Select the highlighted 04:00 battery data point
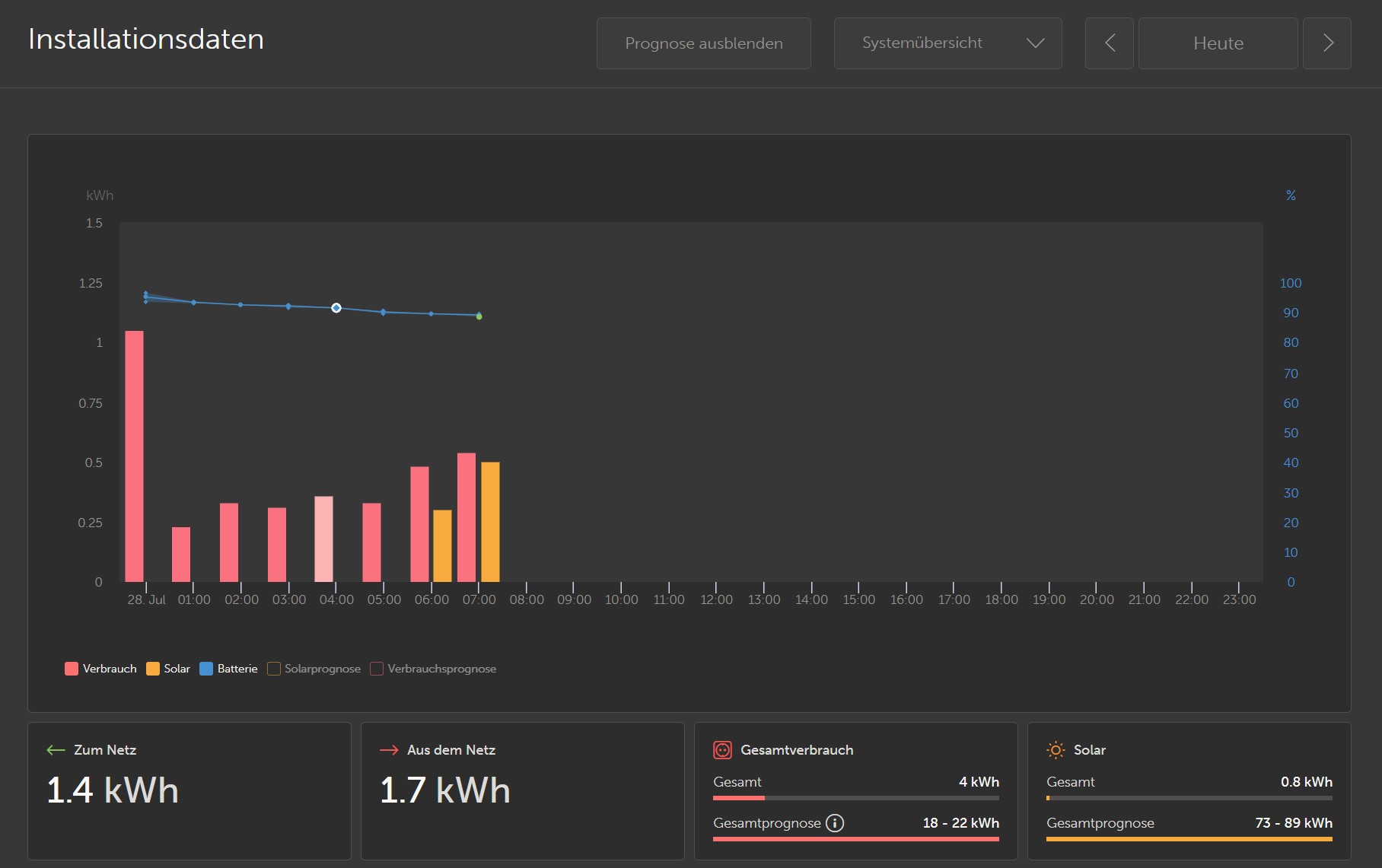The height and width of the screenshot is (868, 1382). [x=336, y=308]
